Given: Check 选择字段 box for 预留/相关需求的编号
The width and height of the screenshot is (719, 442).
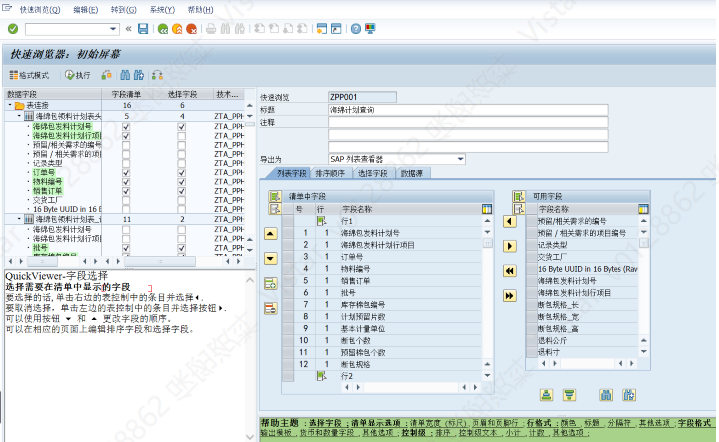Looking at the screenshot, I should pyautogui.click(x=182, y=145).
